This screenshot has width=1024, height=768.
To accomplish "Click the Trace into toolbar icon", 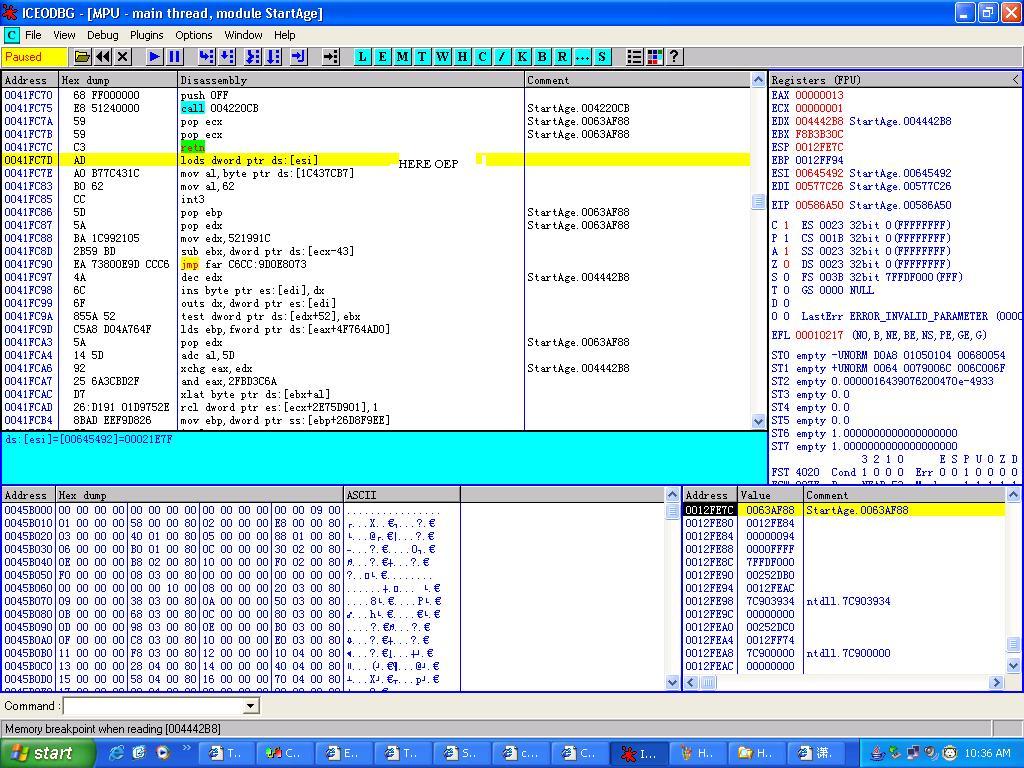I will pyautogui.click(x=253, y=57).
